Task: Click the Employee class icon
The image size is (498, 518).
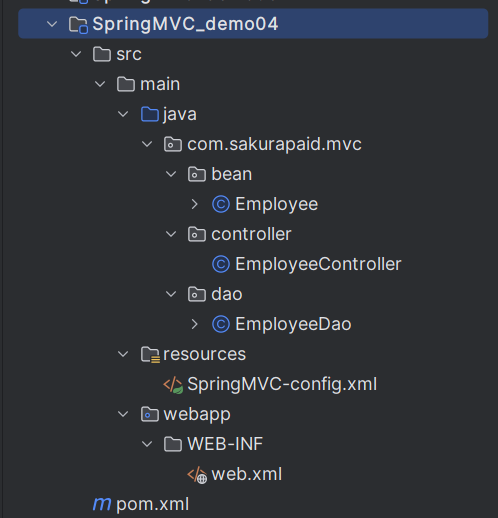Action: pyautogui.click(x=221, y=204)
